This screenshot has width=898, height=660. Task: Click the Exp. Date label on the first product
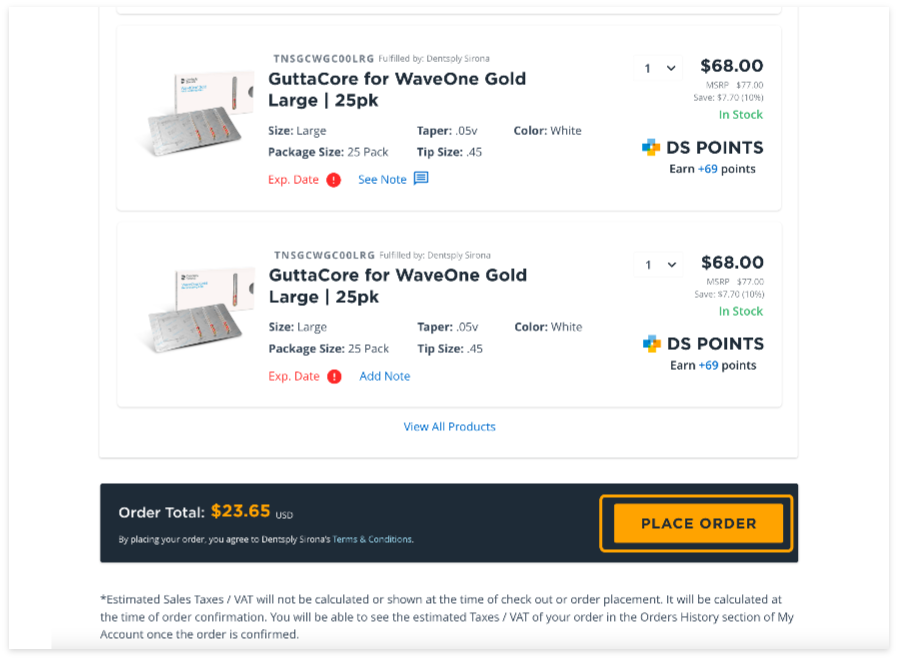(293, 180)
